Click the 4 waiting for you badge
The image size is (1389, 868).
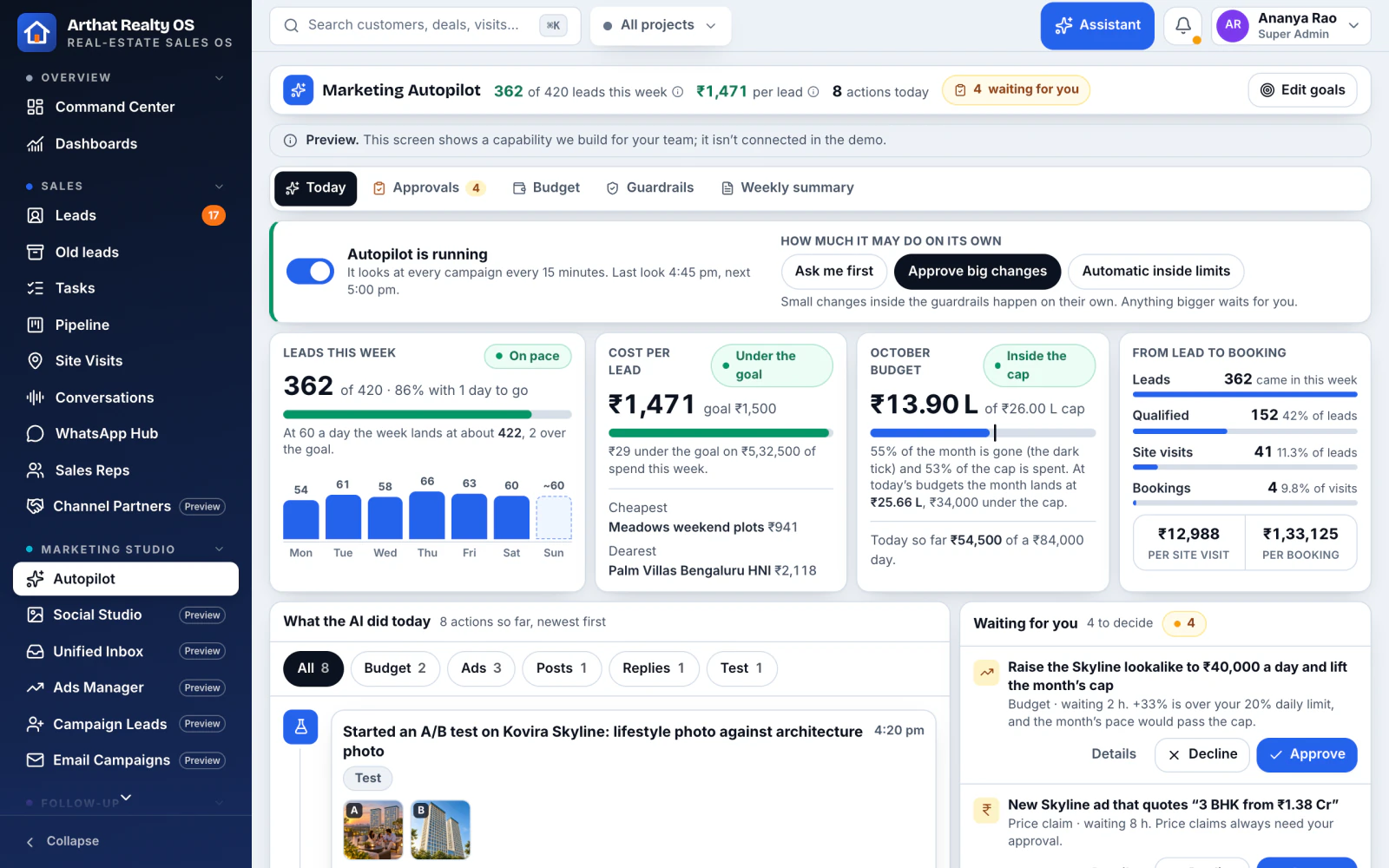[1017, 89]
